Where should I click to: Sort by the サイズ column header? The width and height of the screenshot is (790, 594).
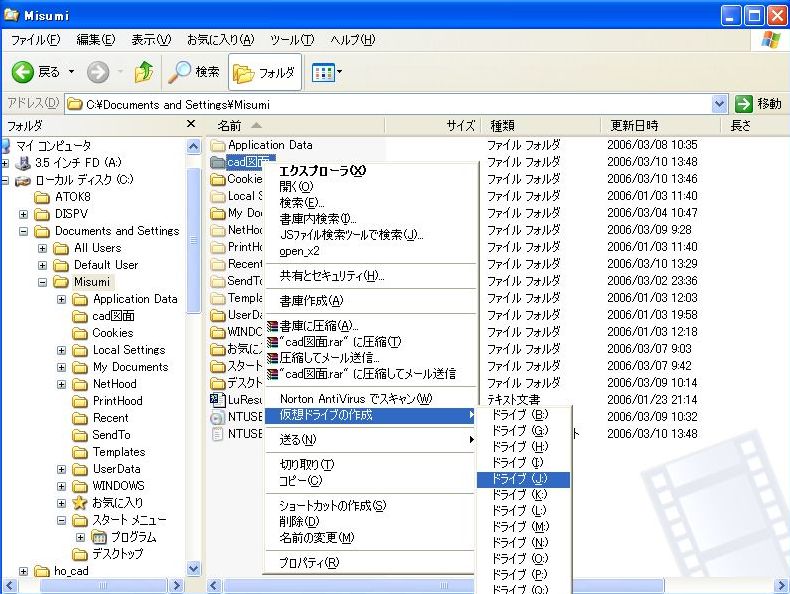(433, 125)
